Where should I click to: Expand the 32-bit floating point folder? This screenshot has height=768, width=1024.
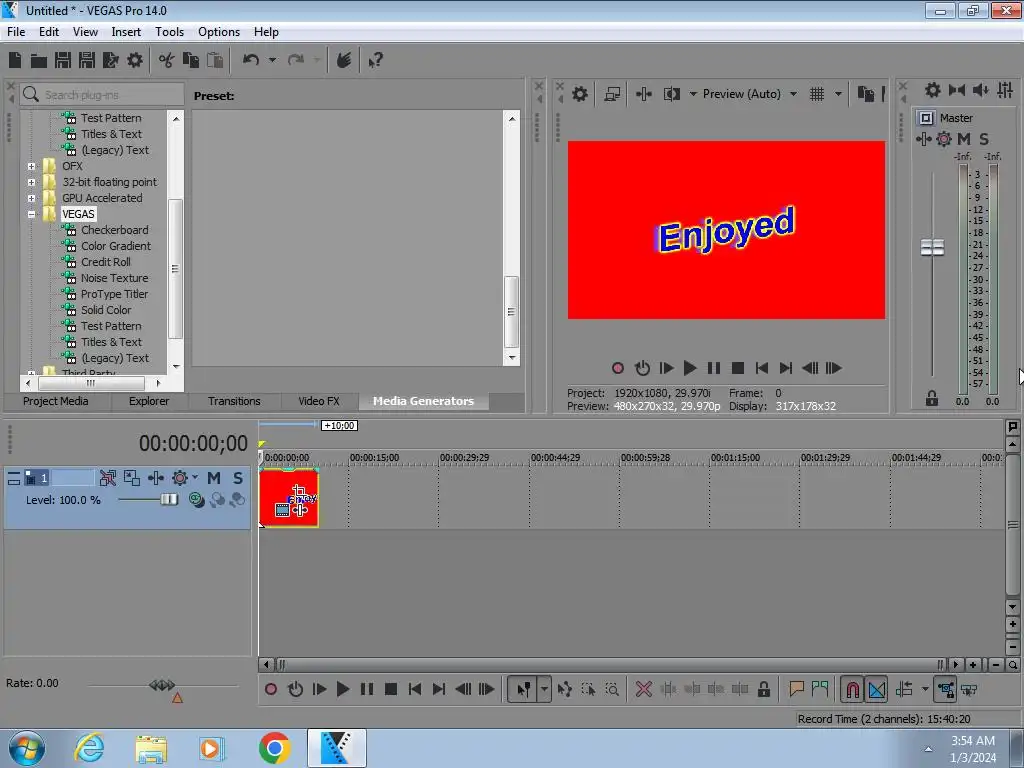31,182
